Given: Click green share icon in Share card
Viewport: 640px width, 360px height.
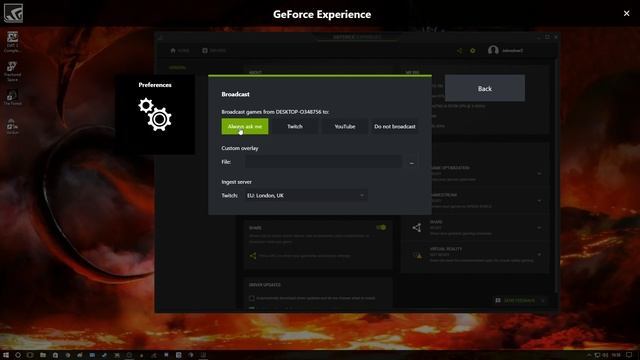Looking at the screenshot, I should [253, 256].
